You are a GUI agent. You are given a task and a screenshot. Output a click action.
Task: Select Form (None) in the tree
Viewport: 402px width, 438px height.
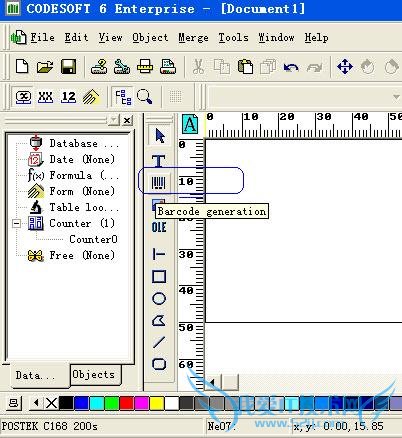click(x=72, y=191)
